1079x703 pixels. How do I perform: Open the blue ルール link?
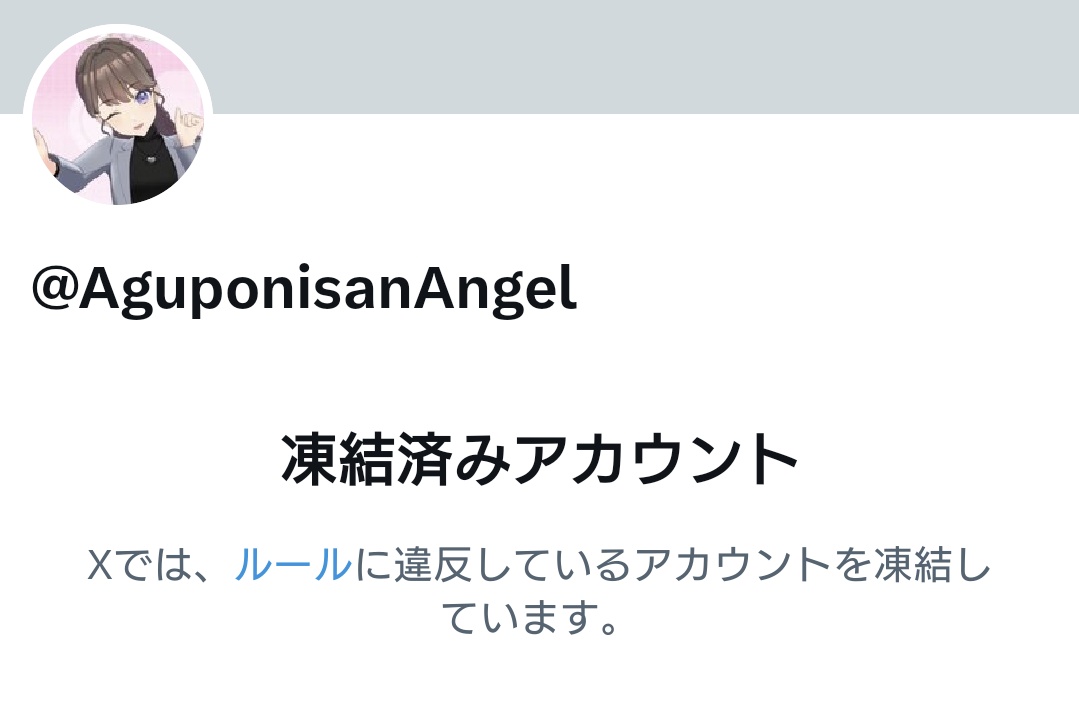(x=294, y=565)
